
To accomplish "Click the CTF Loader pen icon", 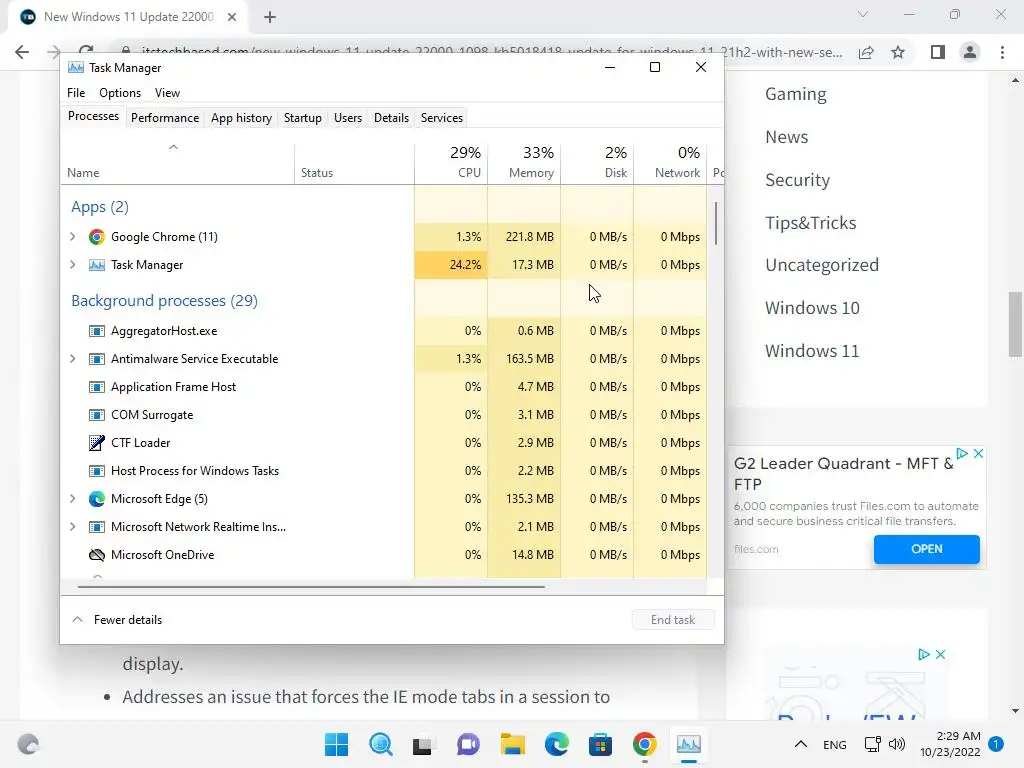I will (97, 443).
